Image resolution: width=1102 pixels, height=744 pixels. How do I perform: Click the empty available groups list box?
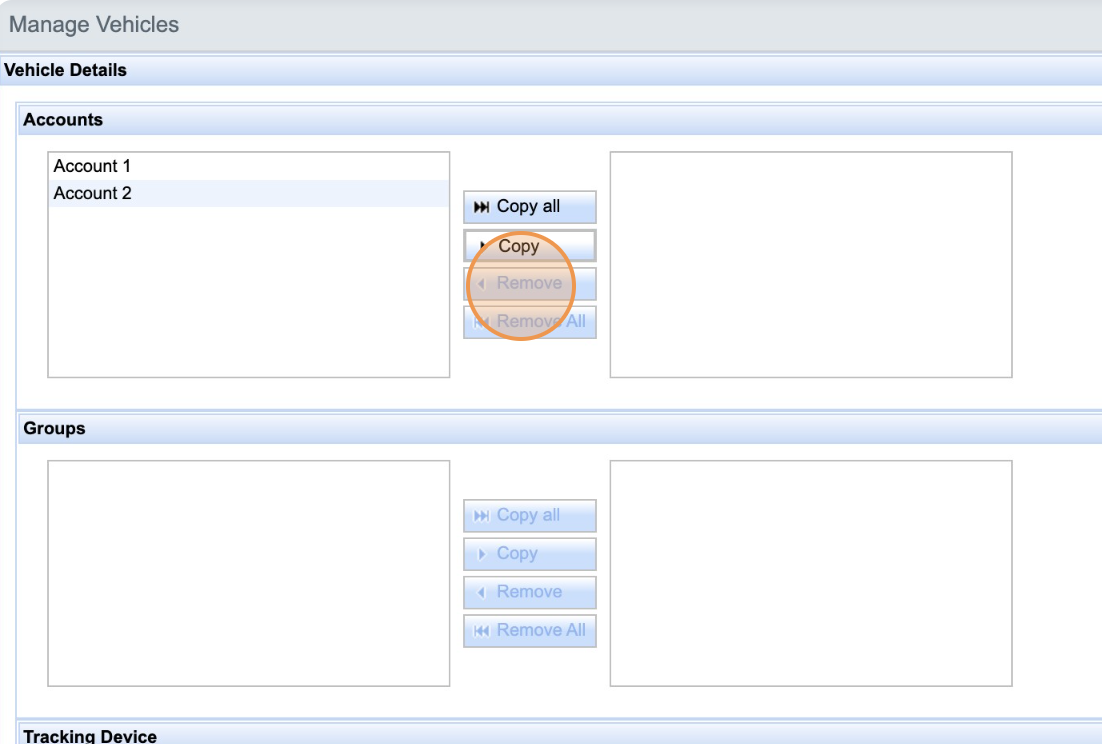(248, 573)
